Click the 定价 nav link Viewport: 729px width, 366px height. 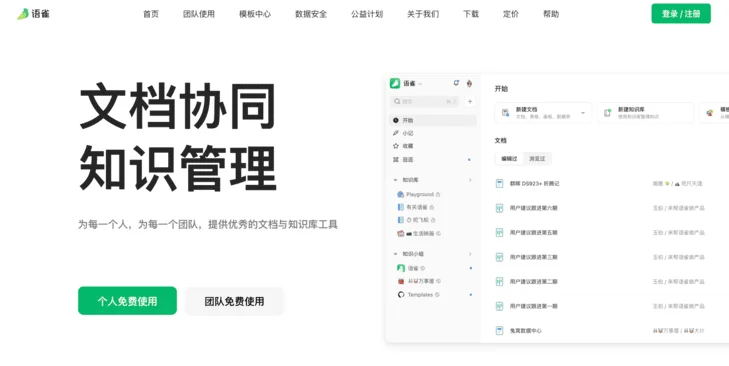click(x=510, y=14)
